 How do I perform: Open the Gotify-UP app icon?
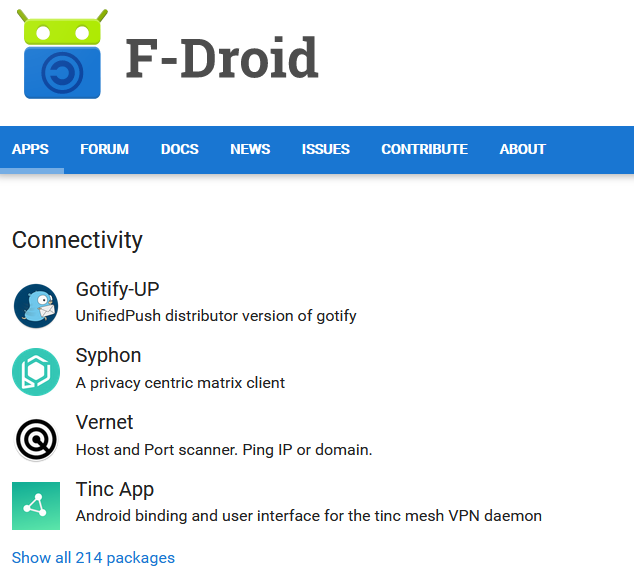[36, 305]
